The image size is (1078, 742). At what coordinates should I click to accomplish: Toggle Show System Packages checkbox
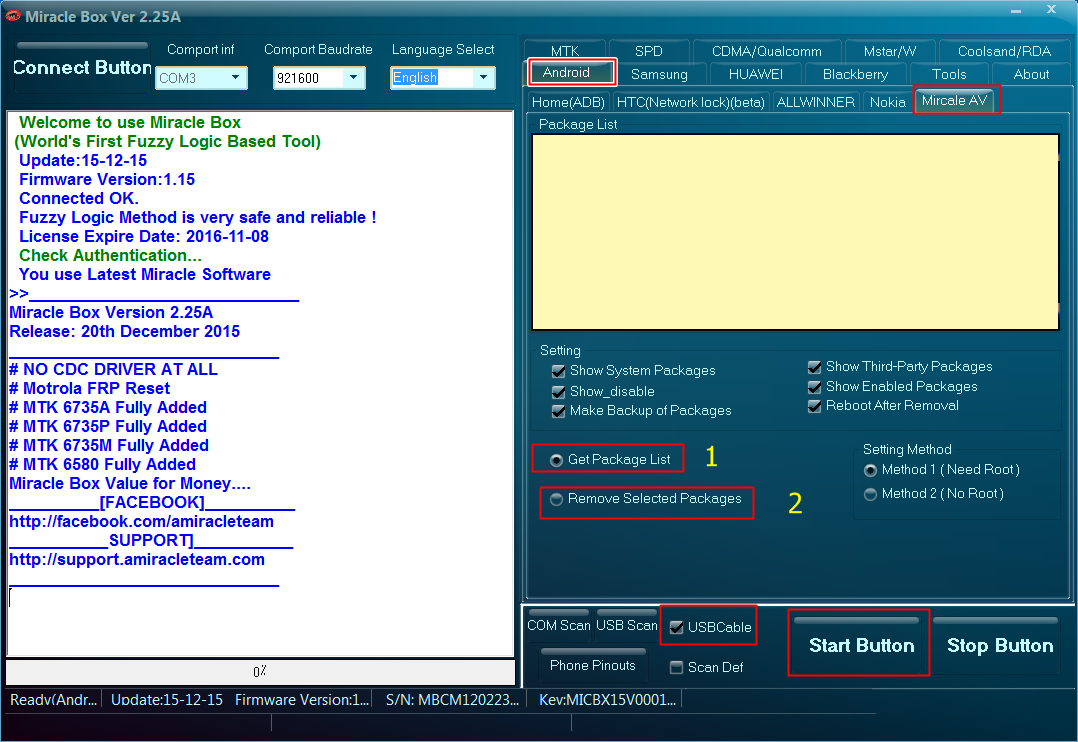click(558, 371)
